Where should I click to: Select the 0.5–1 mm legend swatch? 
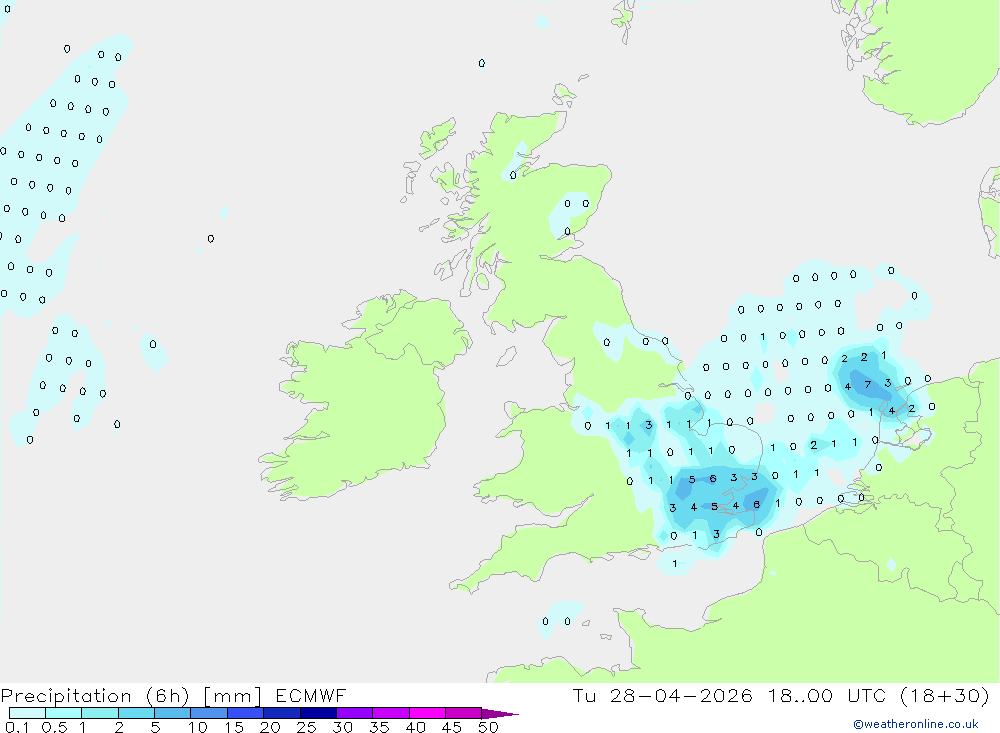click(64, 713)
